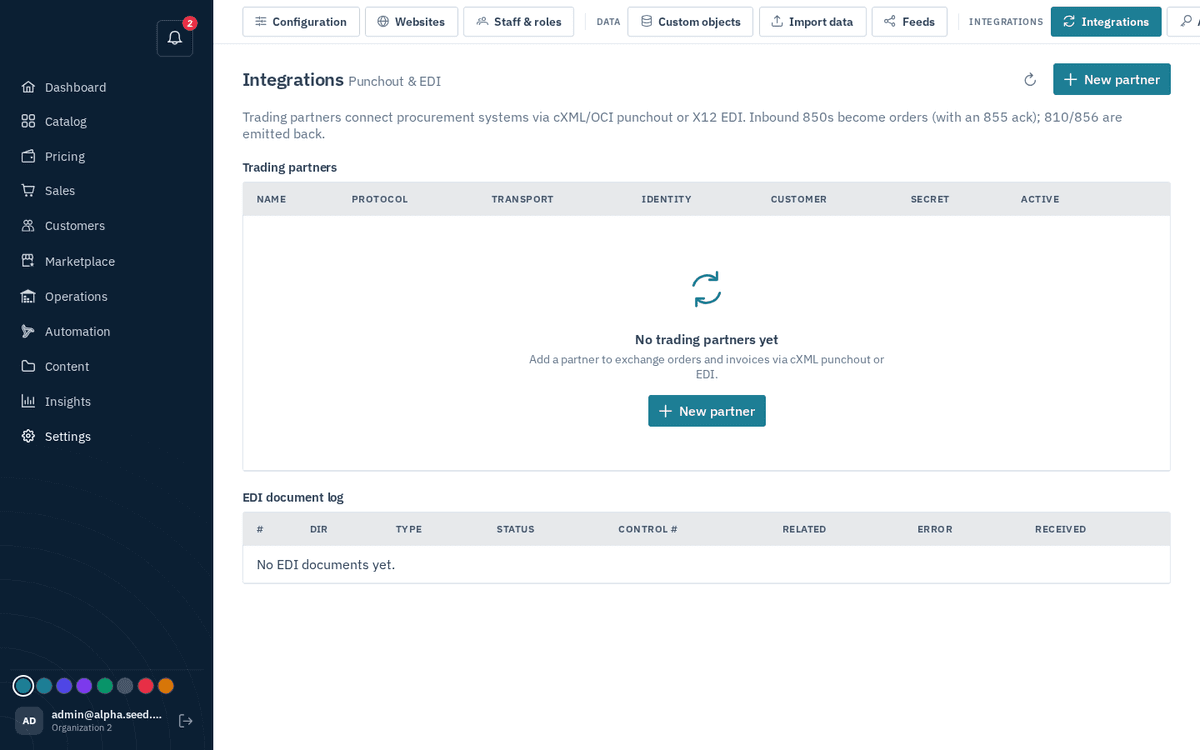Click New partner in the empty state
Image resolution: width=1200 pixels, height=750 pixels.
click(707, 411)
